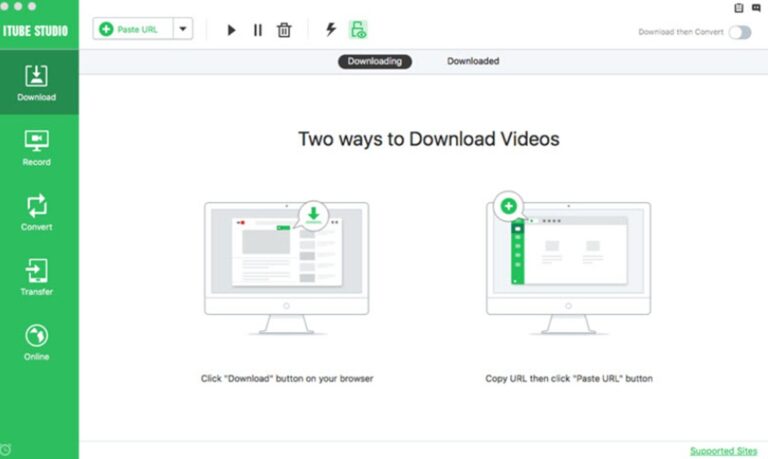Click the Paste URL button
The image size is (768, 459).
point(133,29)
